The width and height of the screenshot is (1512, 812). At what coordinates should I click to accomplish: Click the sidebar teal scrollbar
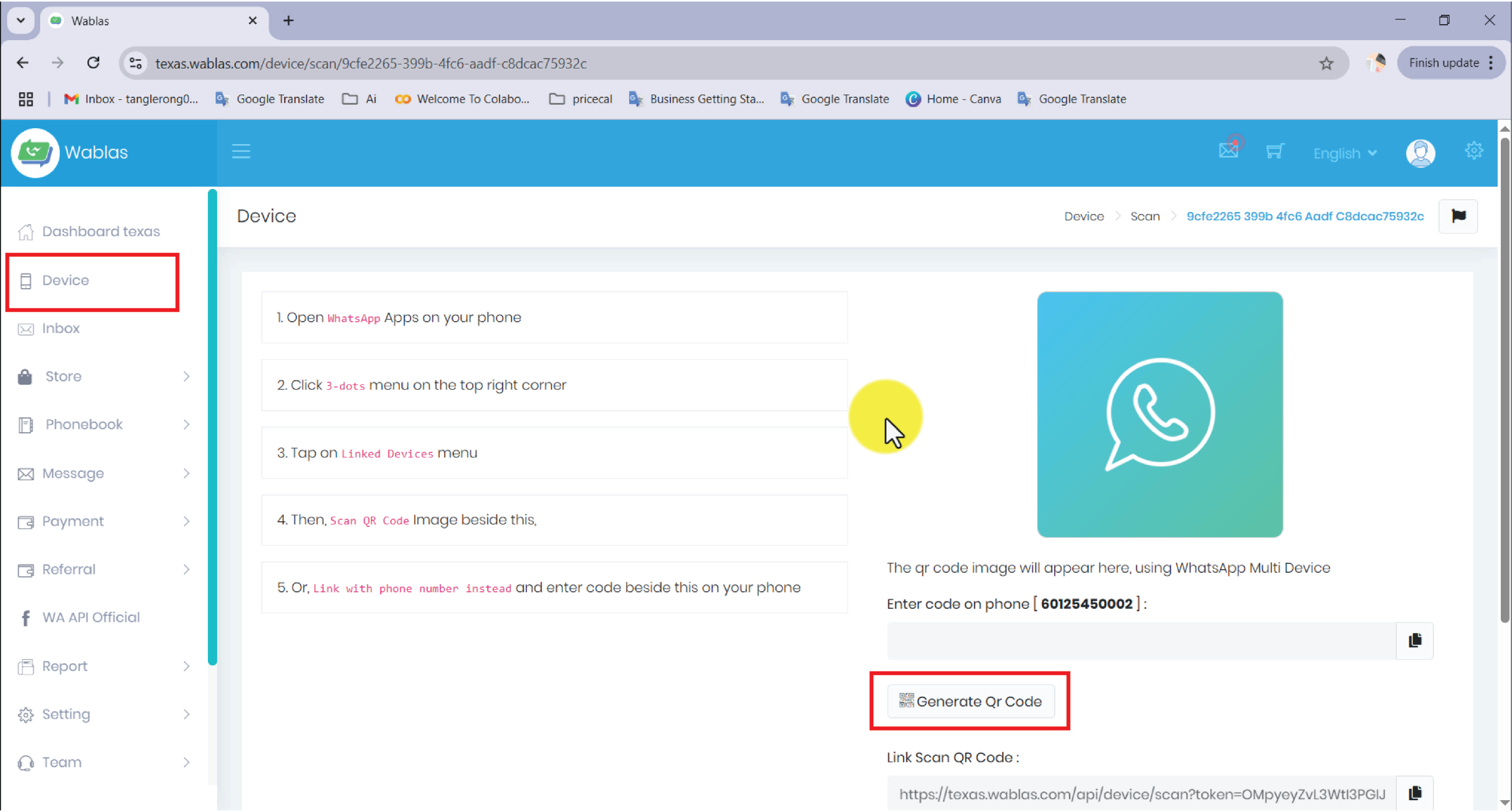tap(213, 427)
